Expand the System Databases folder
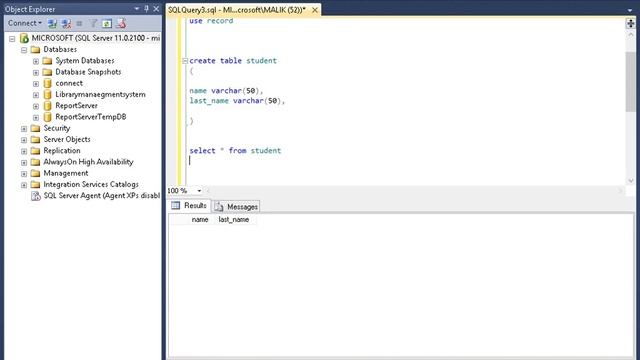Screen dimensions: 640x360 pyautogui.click(x=36, y=61)
